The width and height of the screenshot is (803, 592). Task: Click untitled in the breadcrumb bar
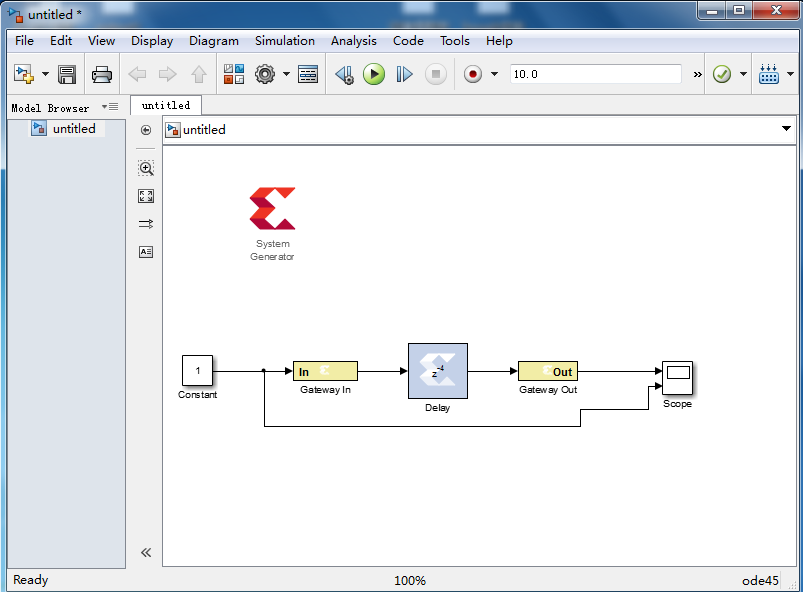tap(204, 130)
